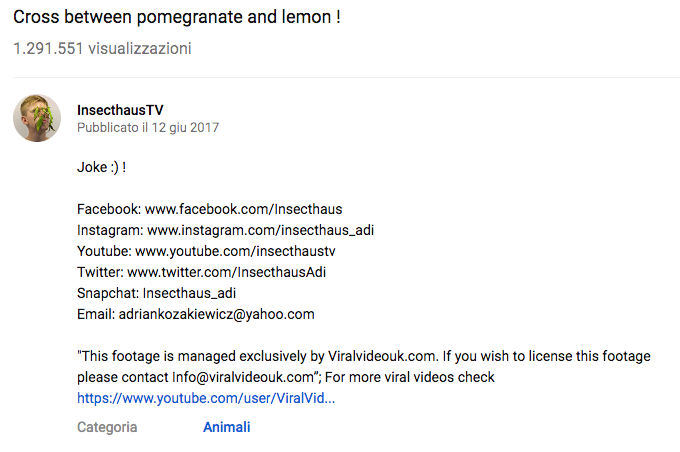Viewport: 680px width, 452px height.
Task: Click the Categoria label
Action: (107, 427)
